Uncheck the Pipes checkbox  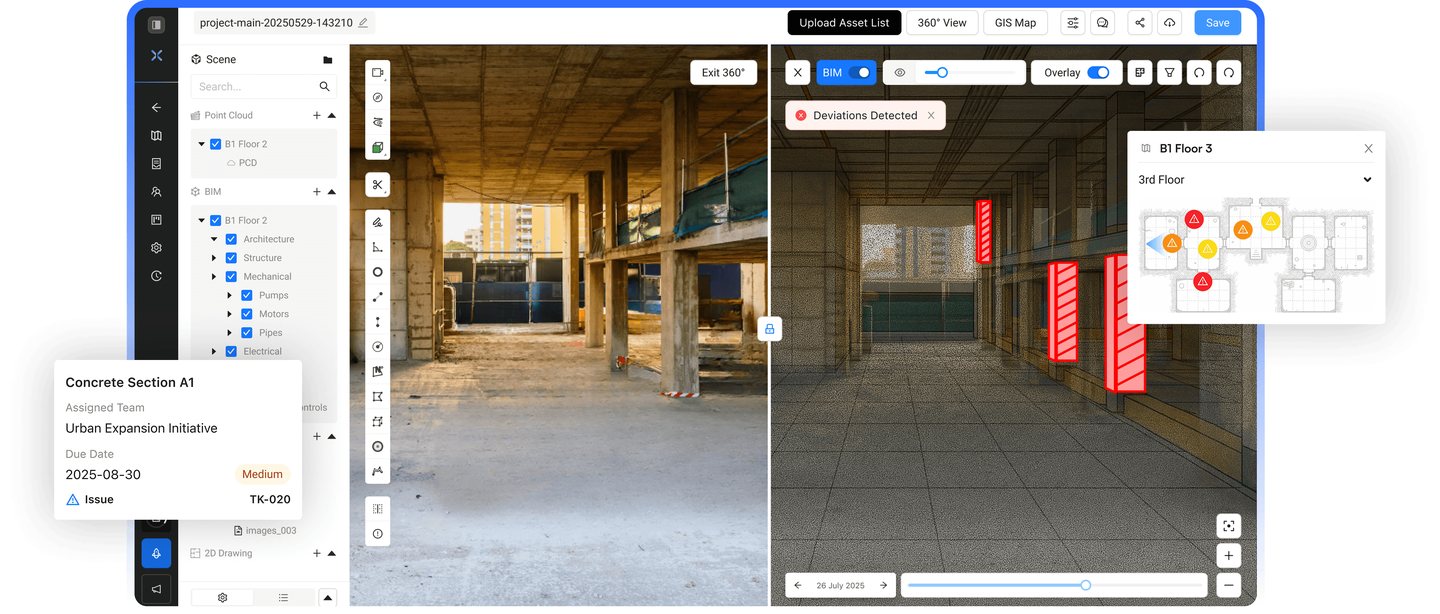click(247, 333)
